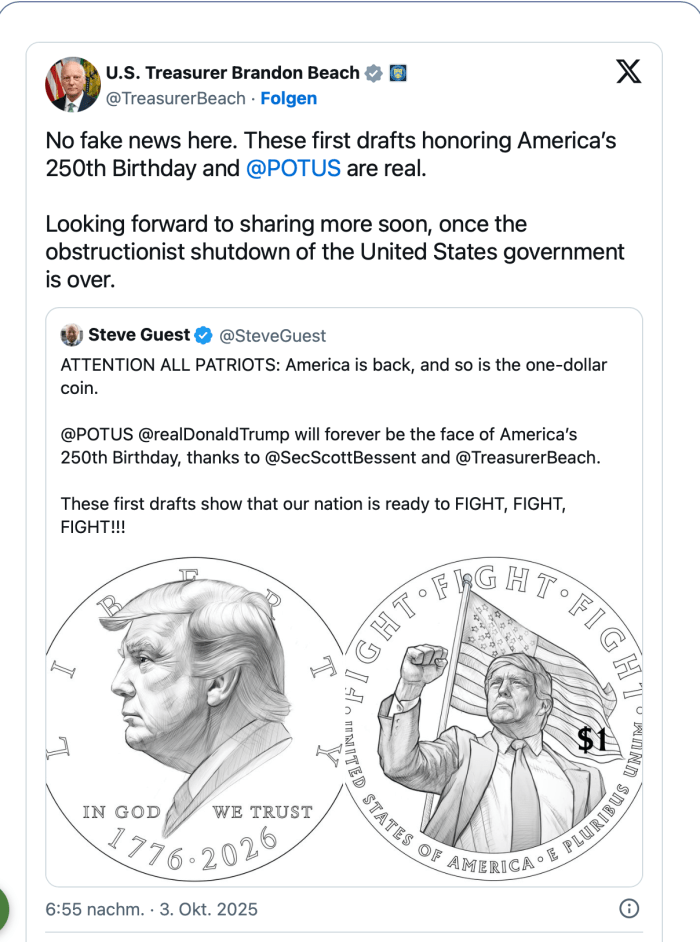Open Brandon Beach's profile avatar
The width and height of the screenshot is (700, 942).
(72, 84)
